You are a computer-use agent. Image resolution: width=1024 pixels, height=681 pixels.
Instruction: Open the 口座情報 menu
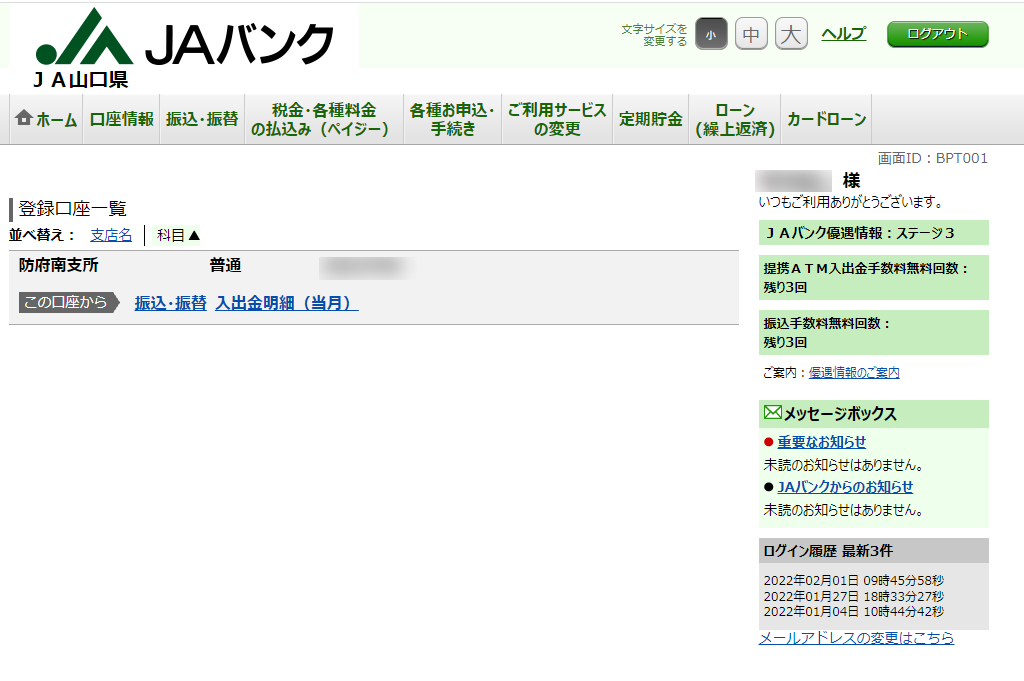(121, 119)
